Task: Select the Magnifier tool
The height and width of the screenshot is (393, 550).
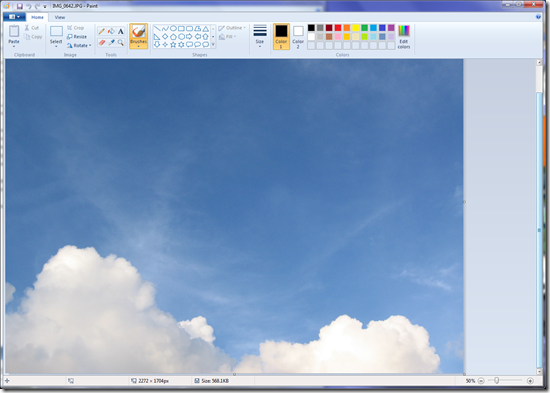Action: (x=121, y=42)
